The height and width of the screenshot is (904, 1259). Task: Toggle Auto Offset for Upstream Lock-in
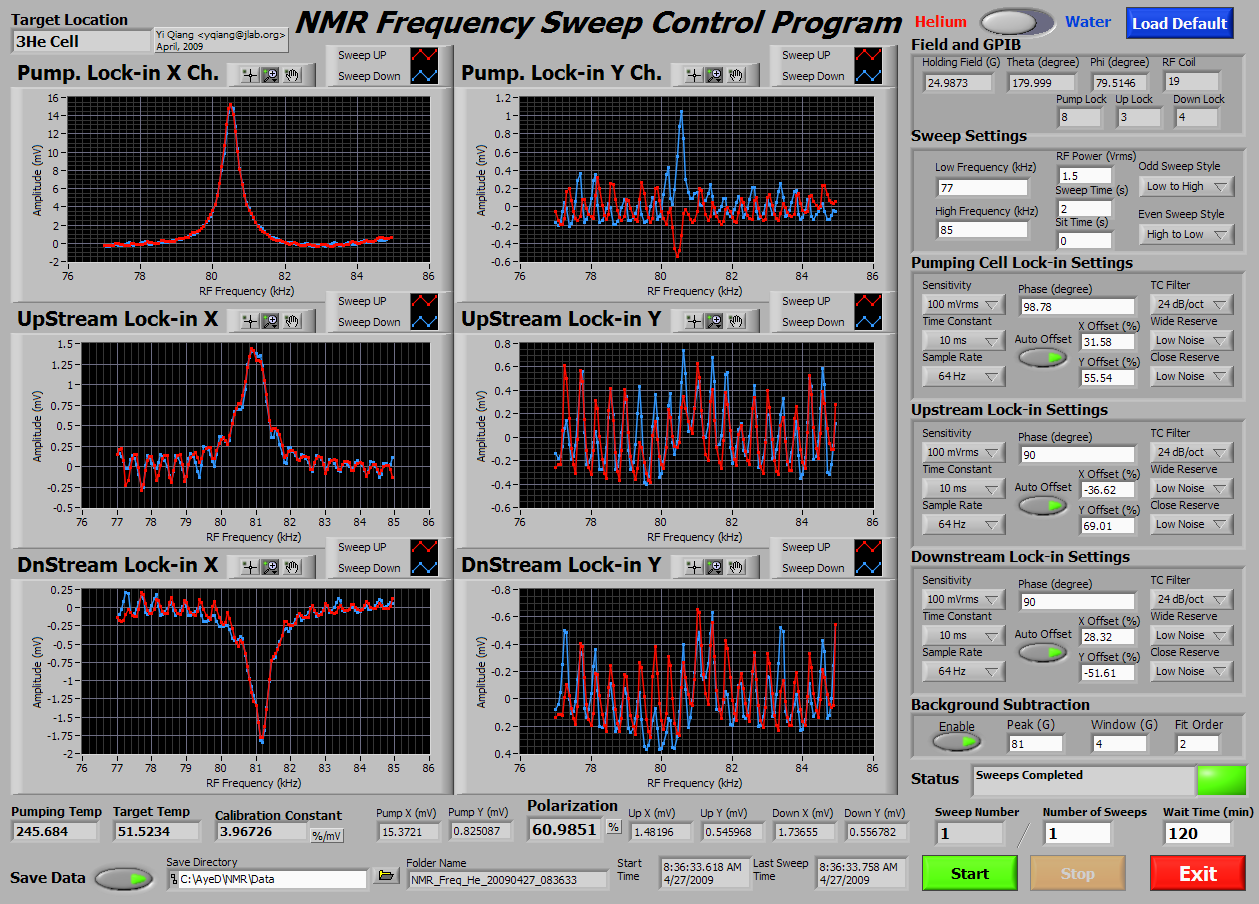1042,505
